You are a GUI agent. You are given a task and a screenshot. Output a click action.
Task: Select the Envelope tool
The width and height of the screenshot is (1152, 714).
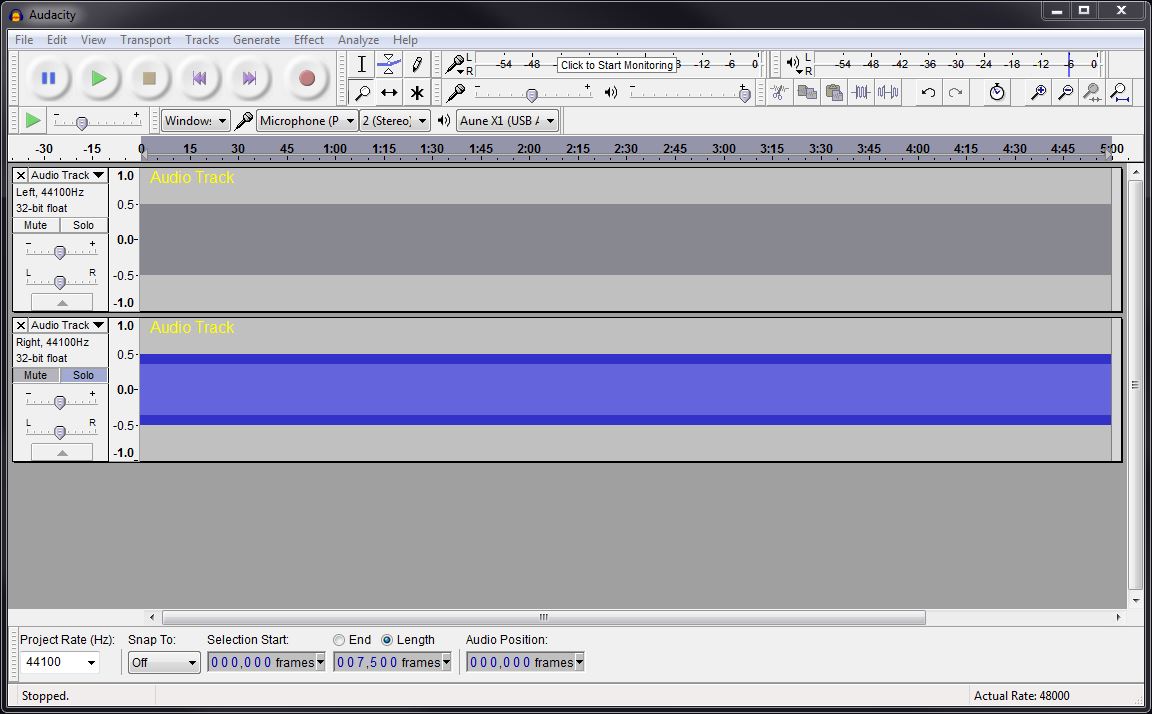[x=389, y=64]
